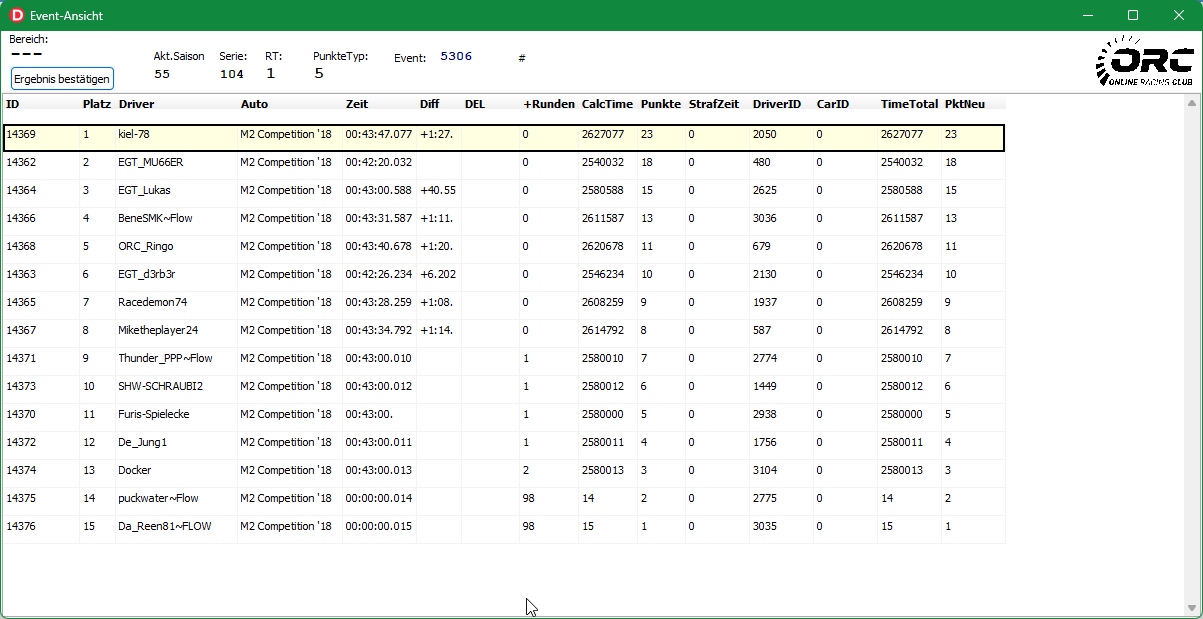
Task: Maximize the Event-Ansicht window
Action: [x=1133, y=16]
